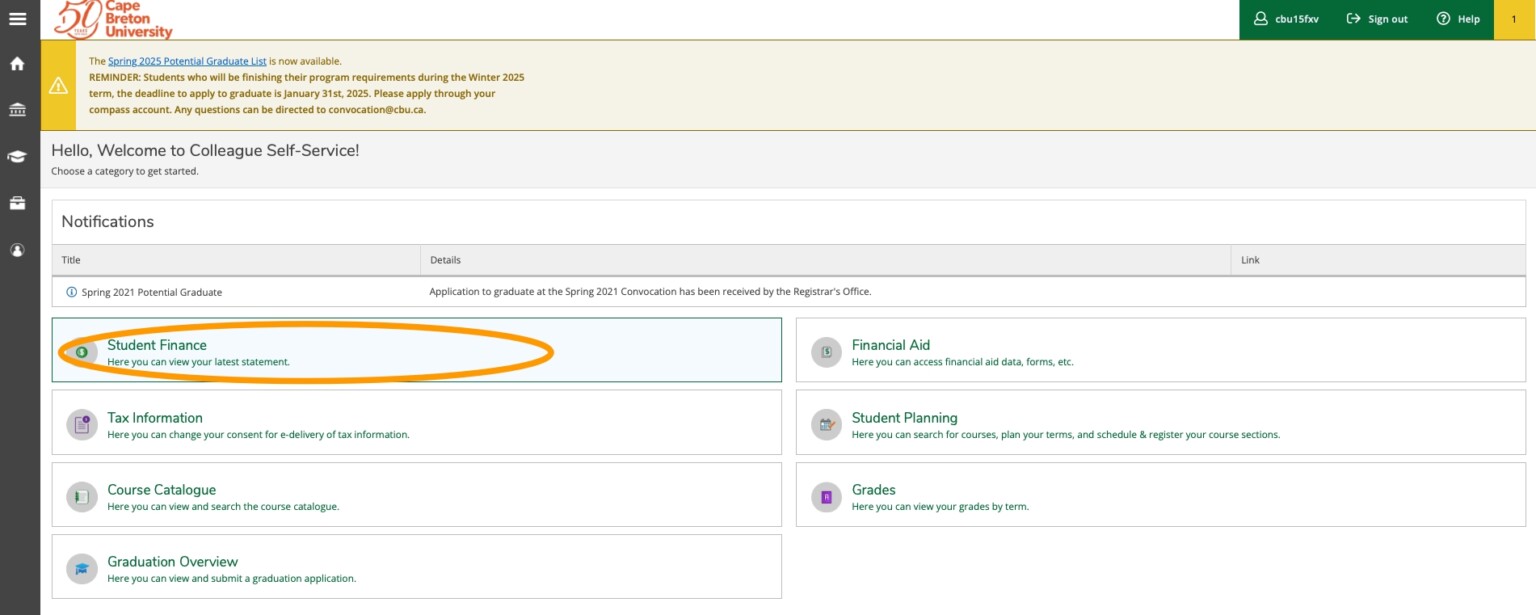Viewport: 1536px width, 615px height.
Task: Open the Financial Information bank icon
Action: pyautogui.click(x=17, y=110)
